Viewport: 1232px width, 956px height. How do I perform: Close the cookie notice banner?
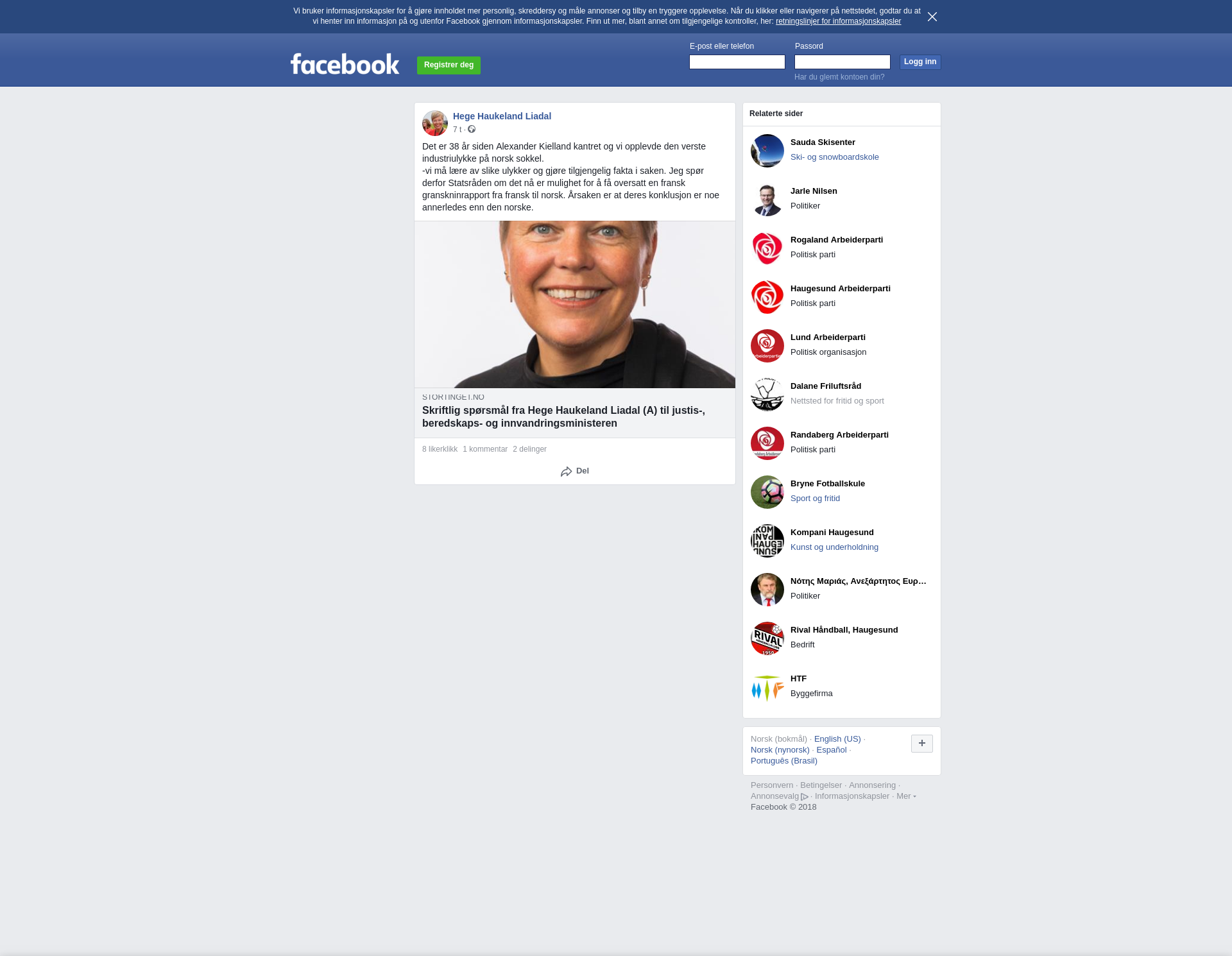pyautogui.click(x=932, y=17)
